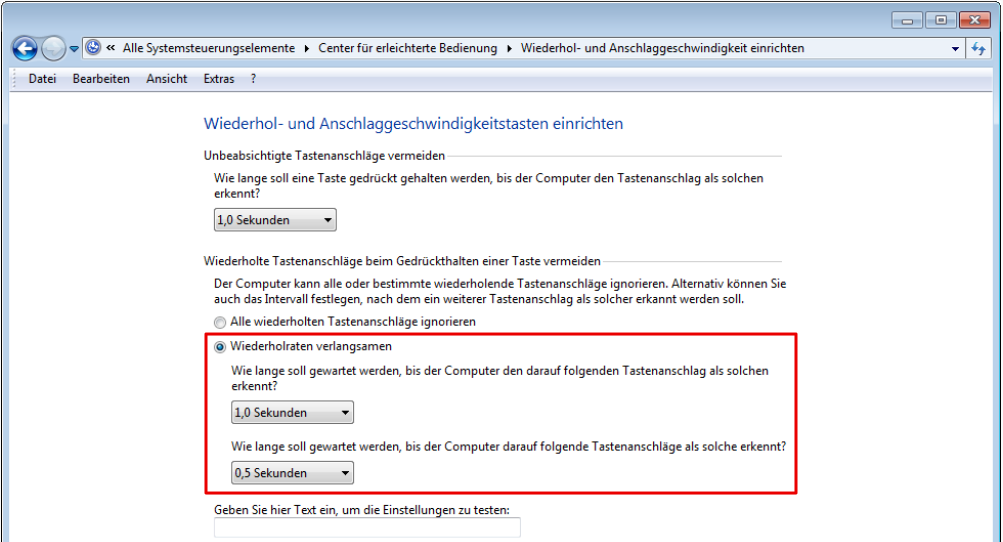Image resolution: width=1003 pixels, height=542 pixels.
Task: Click breadcrumb Wiederhol- und Anschlaggeschwindigkeit einrichten
Action: (662, 48)
